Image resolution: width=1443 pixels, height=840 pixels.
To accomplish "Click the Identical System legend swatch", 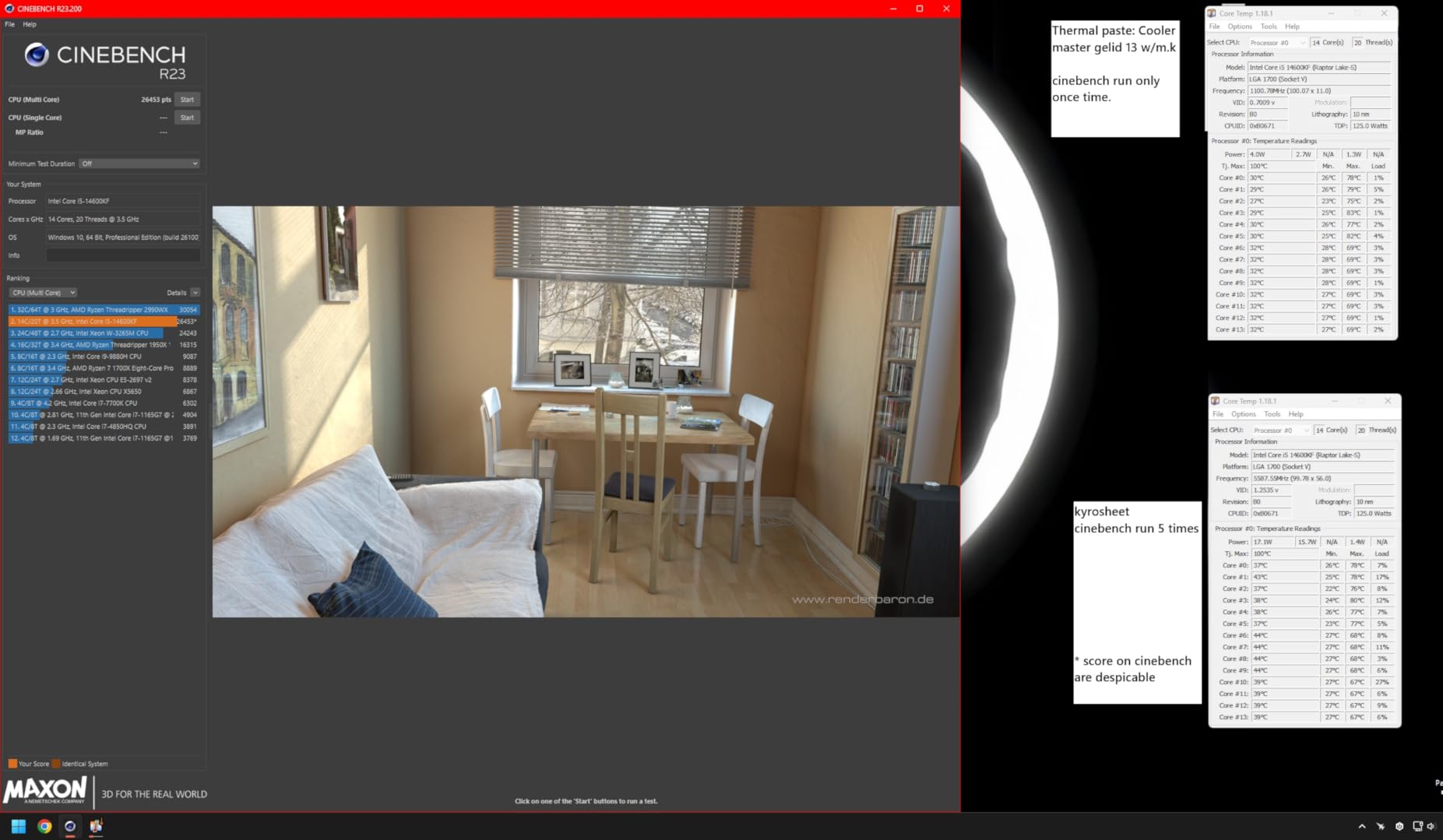I will click(x=56, y=764).
